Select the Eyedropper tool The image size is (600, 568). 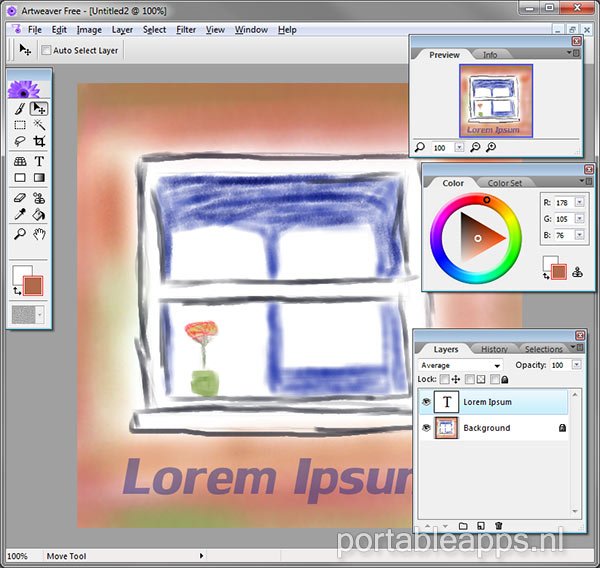point(20,214)
